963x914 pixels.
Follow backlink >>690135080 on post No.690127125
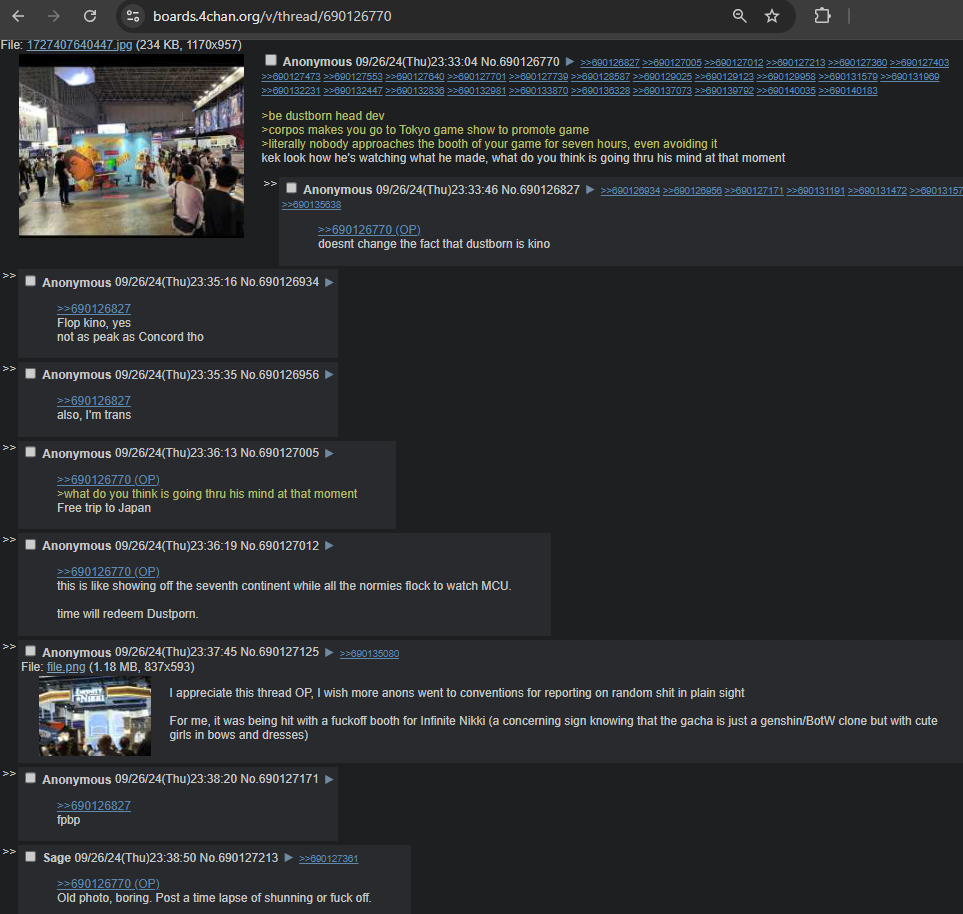click(x=369, y=654)
